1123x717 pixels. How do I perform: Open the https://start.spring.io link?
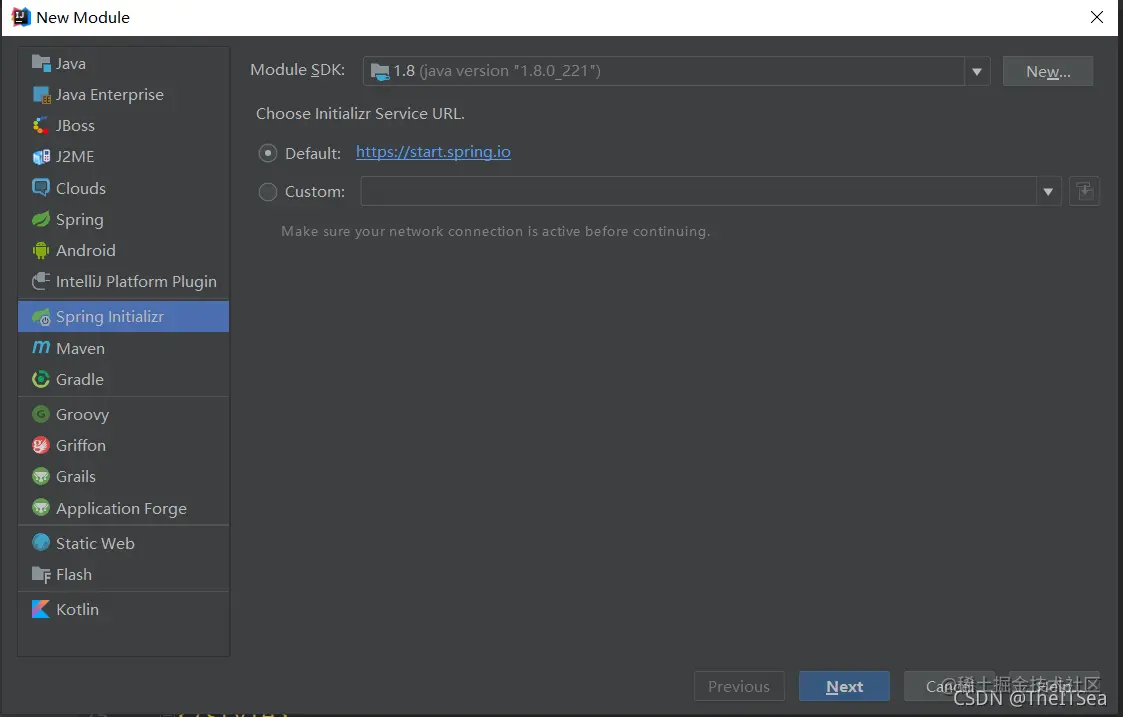[433, 152]
